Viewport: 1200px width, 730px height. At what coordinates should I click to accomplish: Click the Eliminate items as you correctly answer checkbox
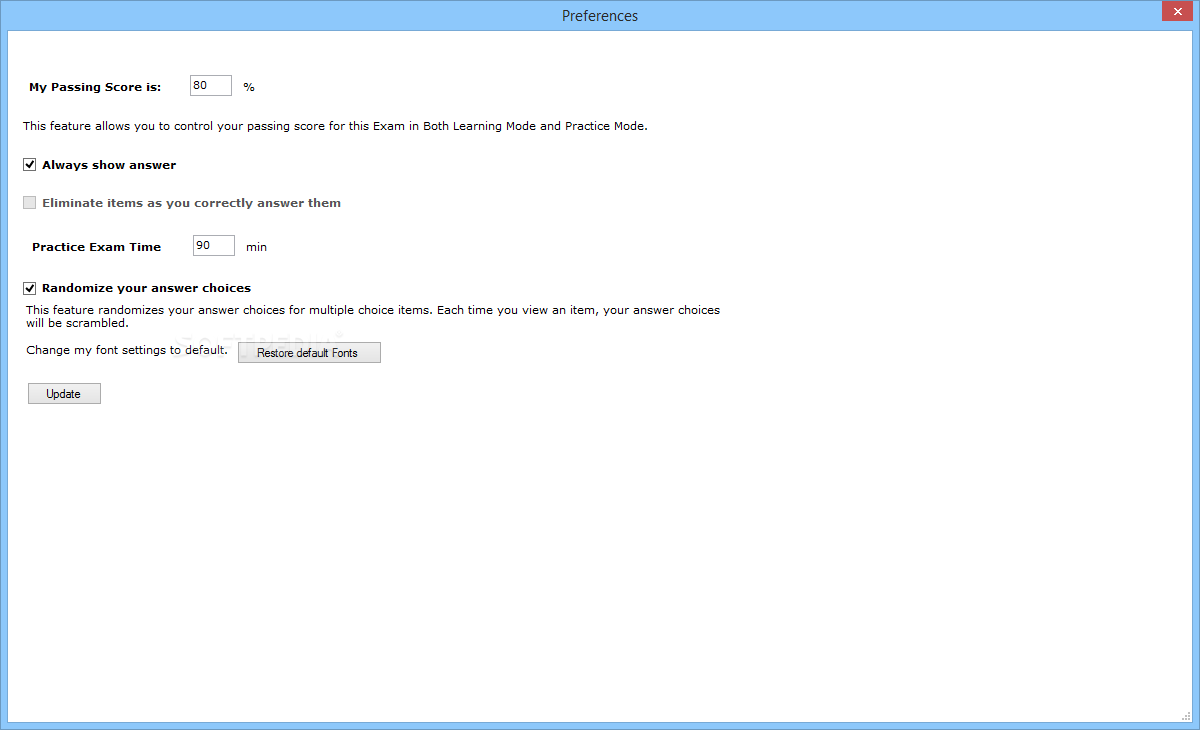(x=30, y=203)
